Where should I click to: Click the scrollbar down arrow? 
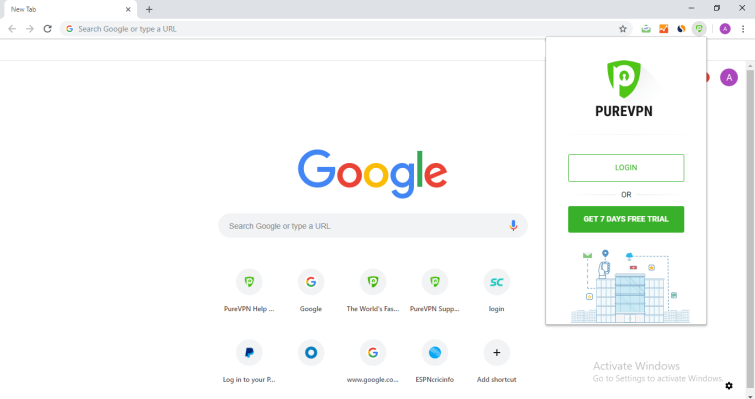click(750, 396)
